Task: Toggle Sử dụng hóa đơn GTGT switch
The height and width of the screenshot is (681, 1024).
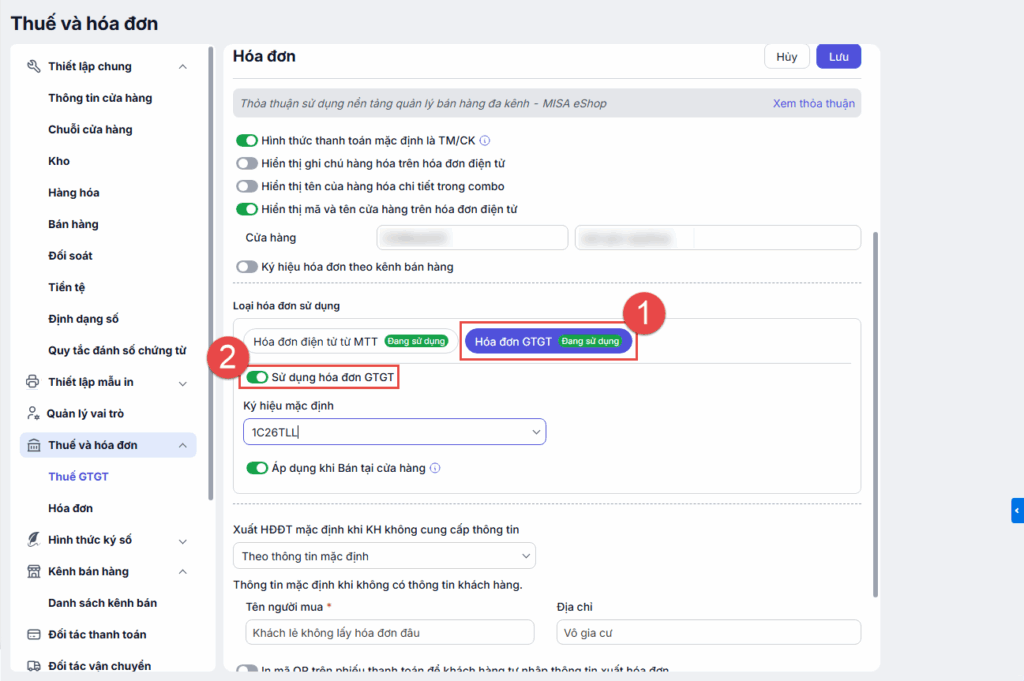Action: tap(256, 377)
